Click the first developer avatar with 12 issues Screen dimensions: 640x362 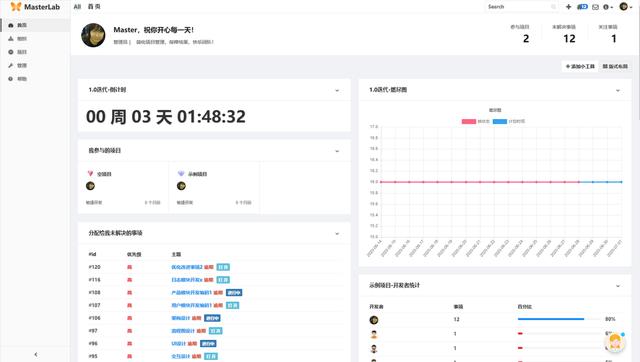coord(373,320)
